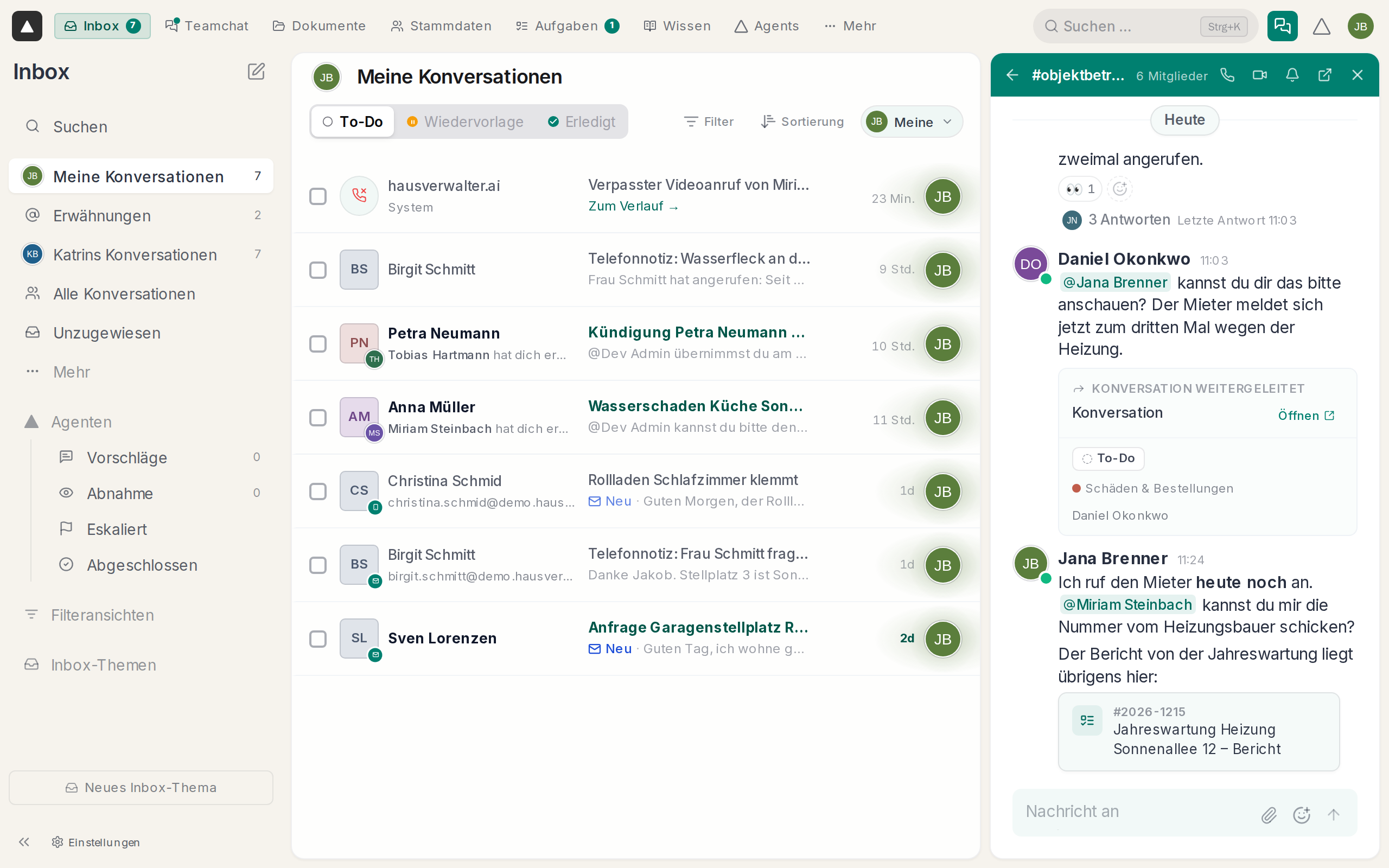Select the hausverwalter.ai conversation checkbox
The width and height of the screenshot is (1389, 868).
(318, 196)
